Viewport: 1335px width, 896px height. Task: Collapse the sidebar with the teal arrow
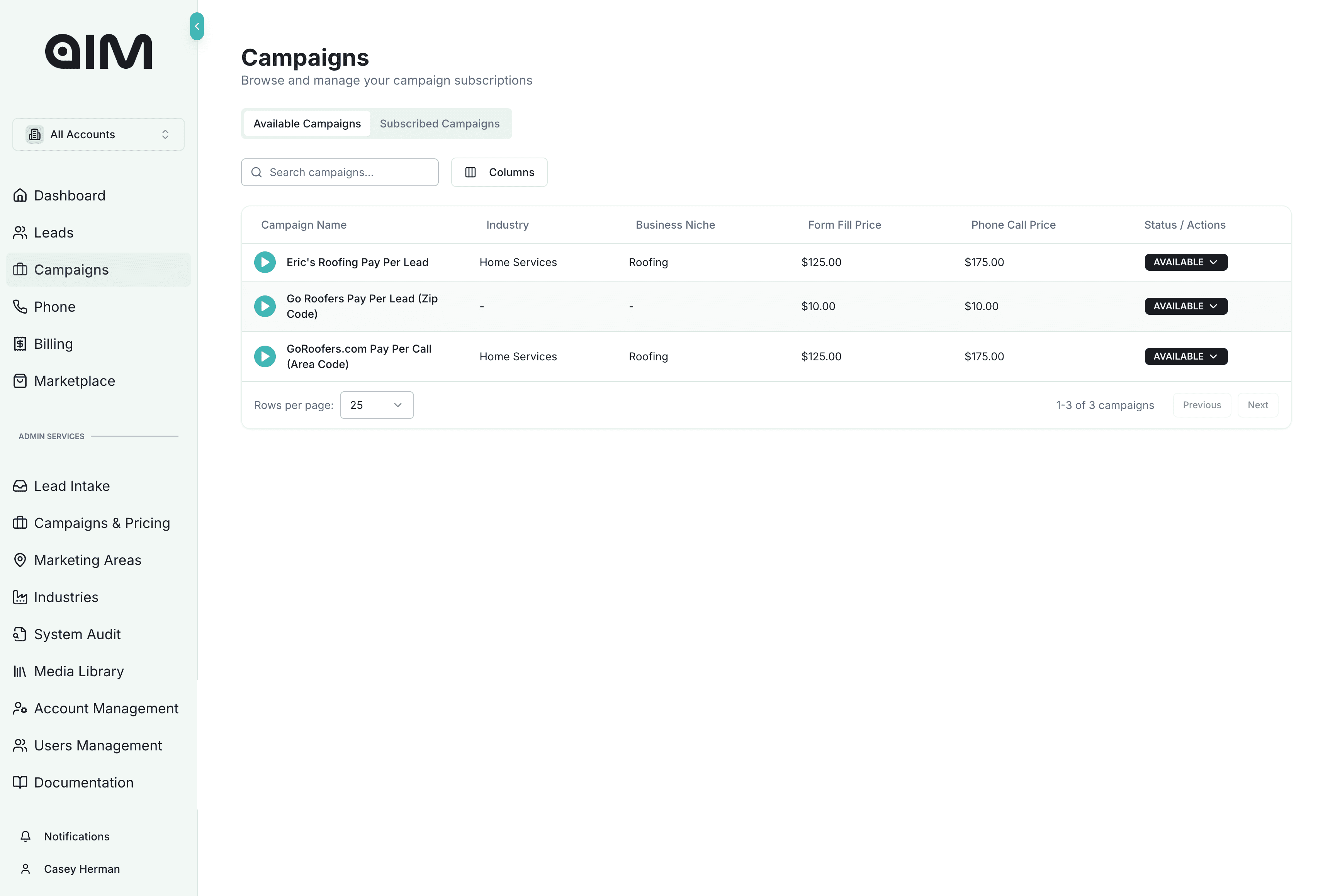click(197, 26)
